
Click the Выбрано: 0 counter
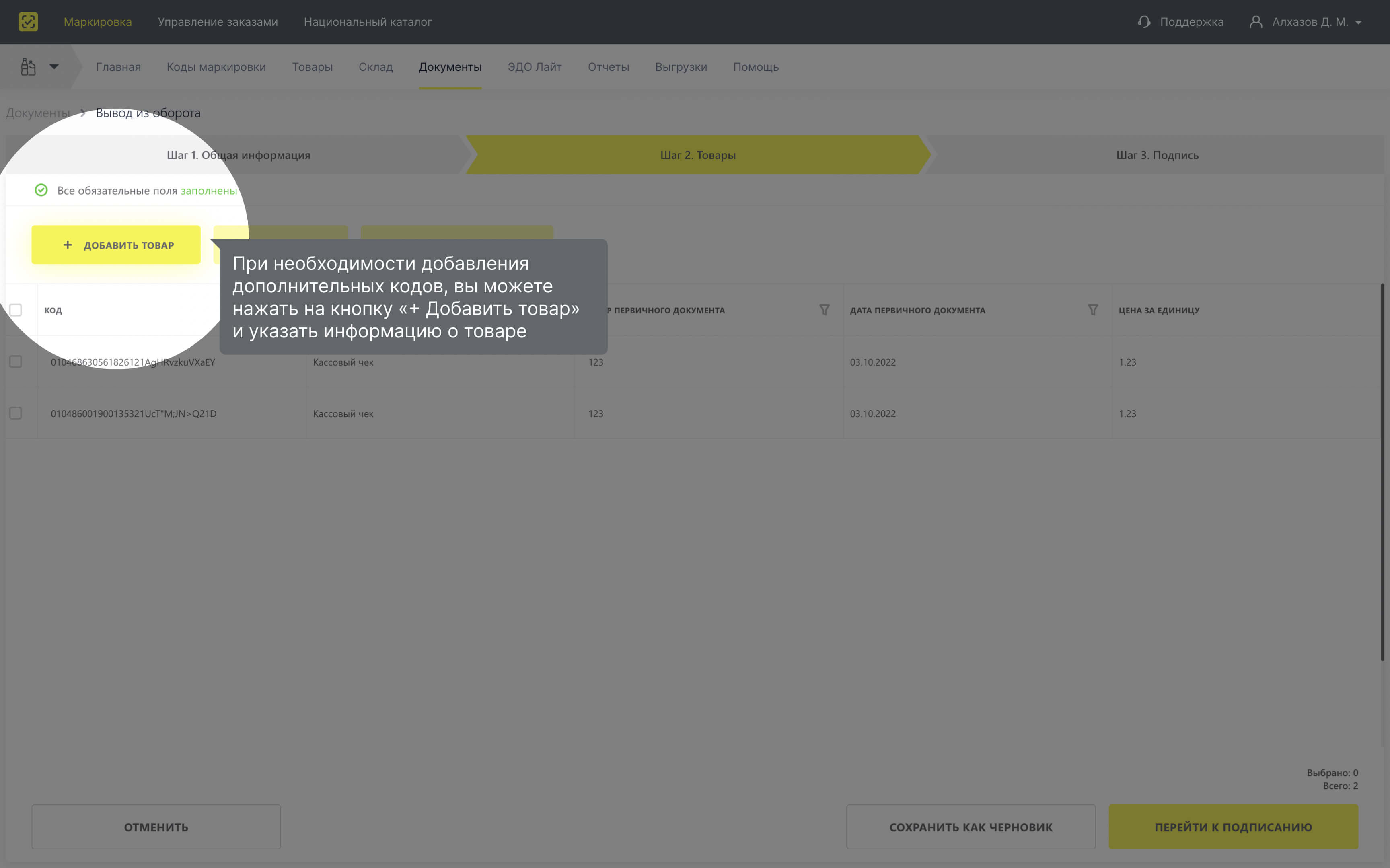click(1332, 773)
